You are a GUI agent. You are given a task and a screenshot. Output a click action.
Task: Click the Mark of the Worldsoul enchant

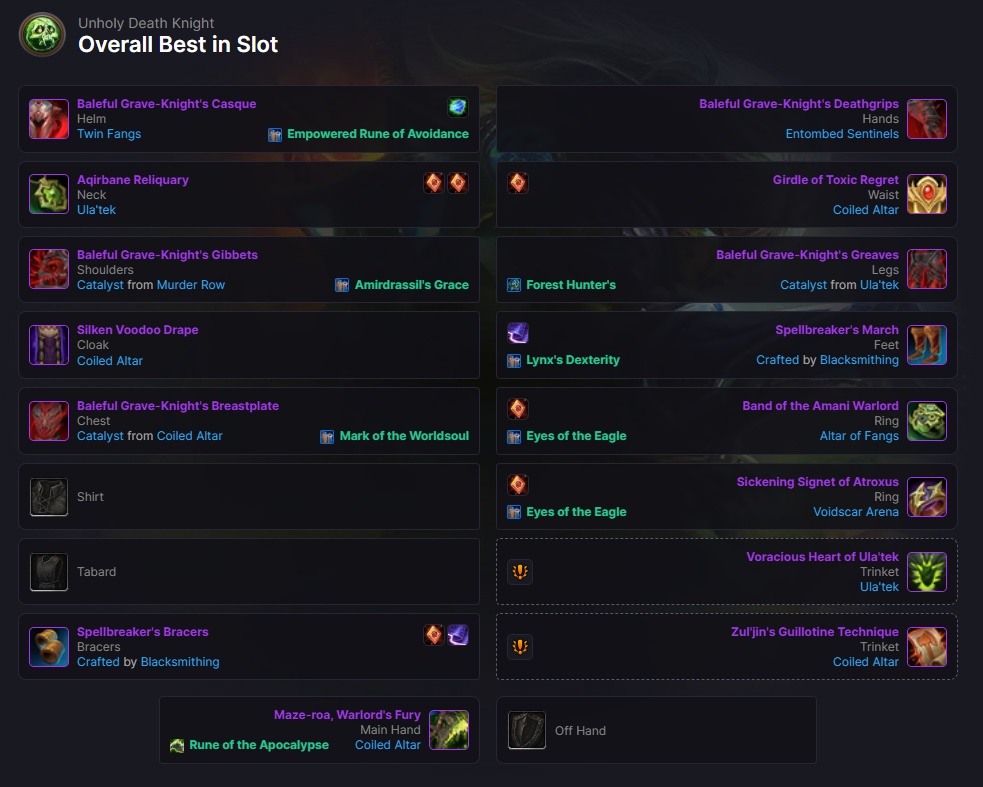click(x=404, y=436)
